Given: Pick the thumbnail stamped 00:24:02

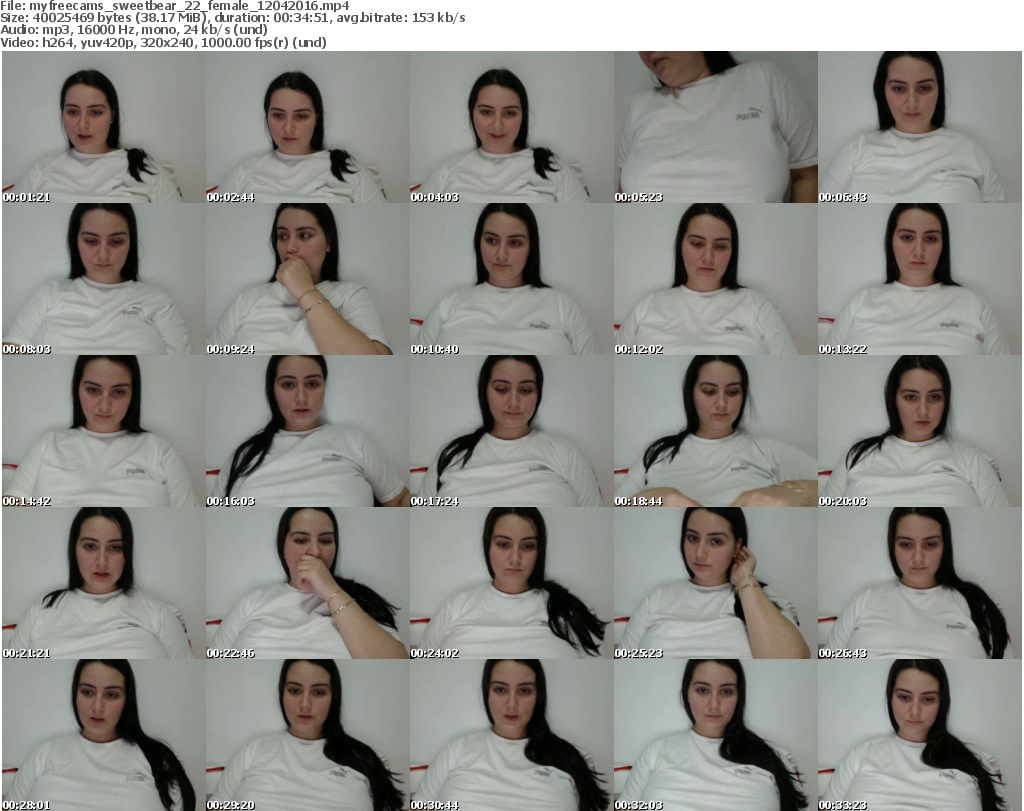Looking at the screenshot, I should [511, 583].
